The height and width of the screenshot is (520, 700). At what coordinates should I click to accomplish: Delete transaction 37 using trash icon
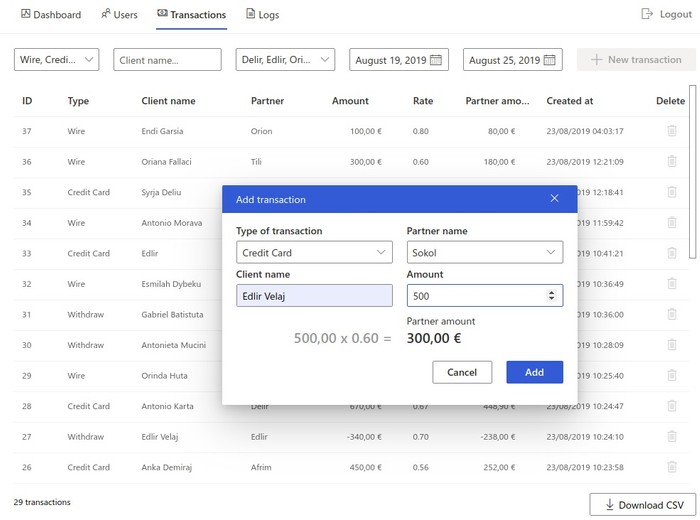[672, 131]
